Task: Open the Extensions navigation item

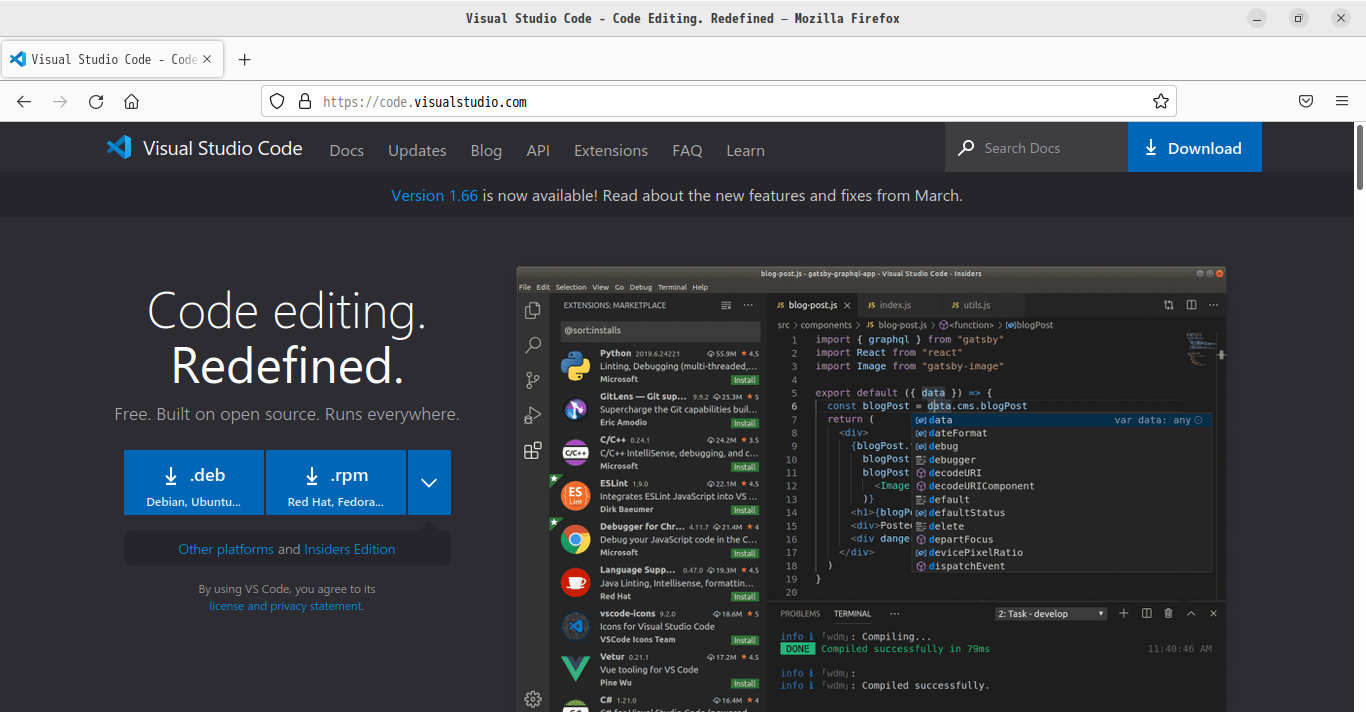Action: [611, 150]
